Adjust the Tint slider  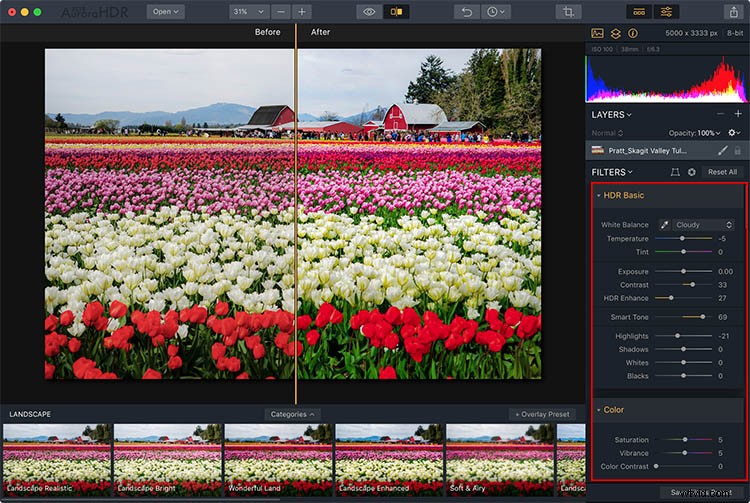coord(683,252)
